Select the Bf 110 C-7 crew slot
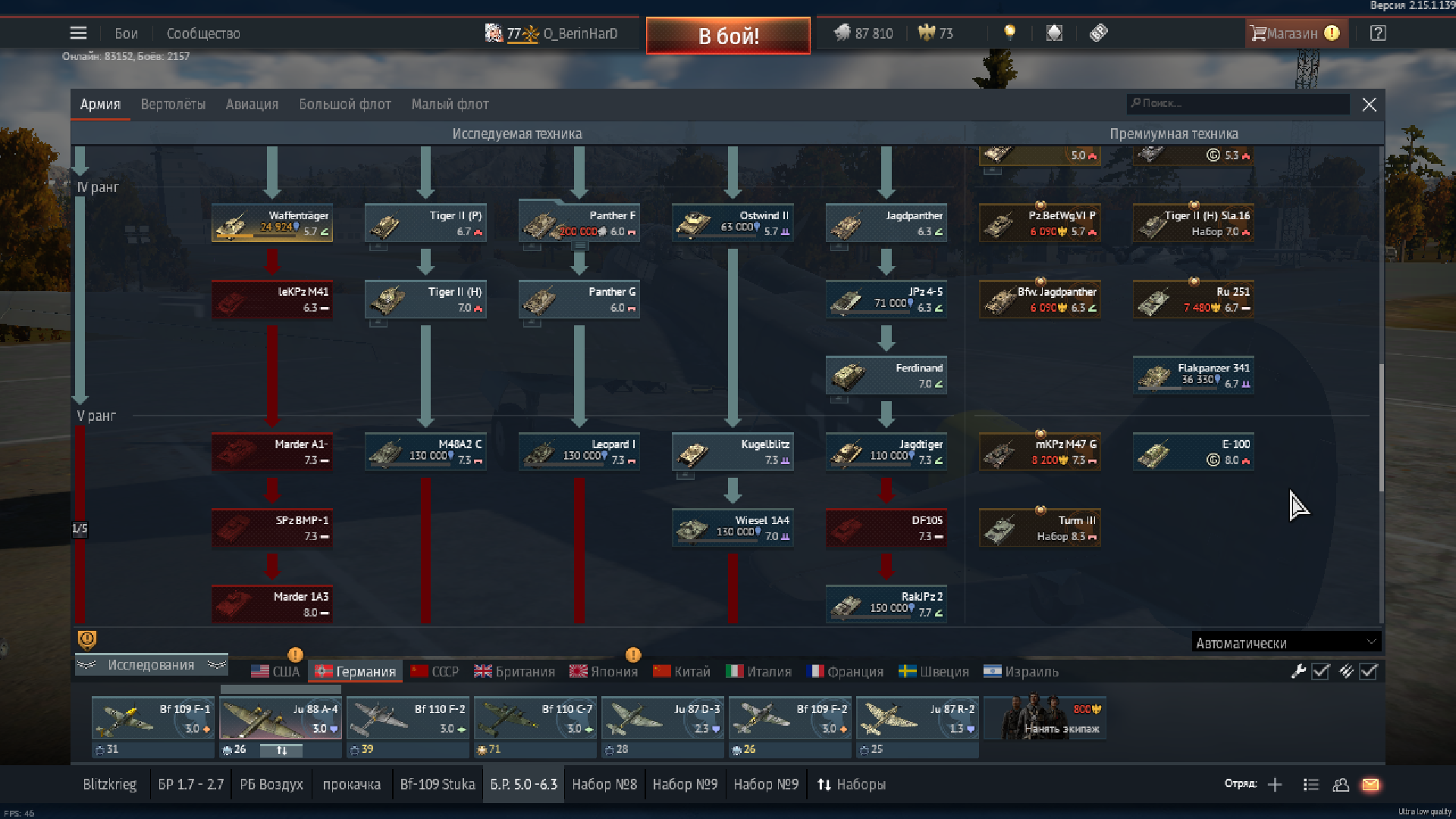Screen dimensions: 1456x819 [x=535, y=718]
